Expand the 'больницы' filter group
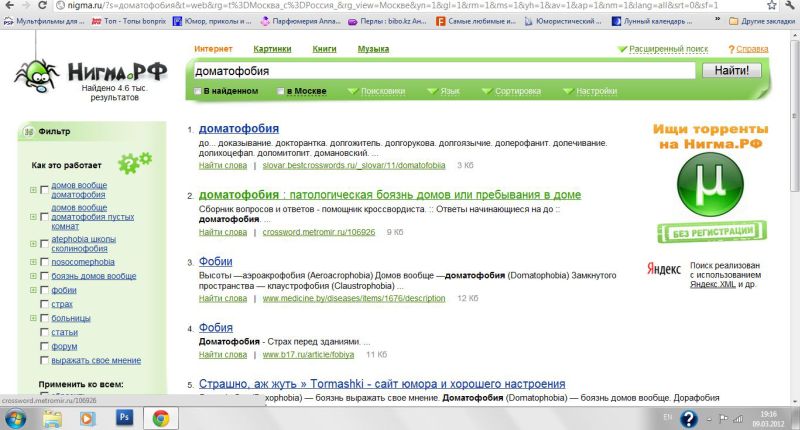 point(33,318)
